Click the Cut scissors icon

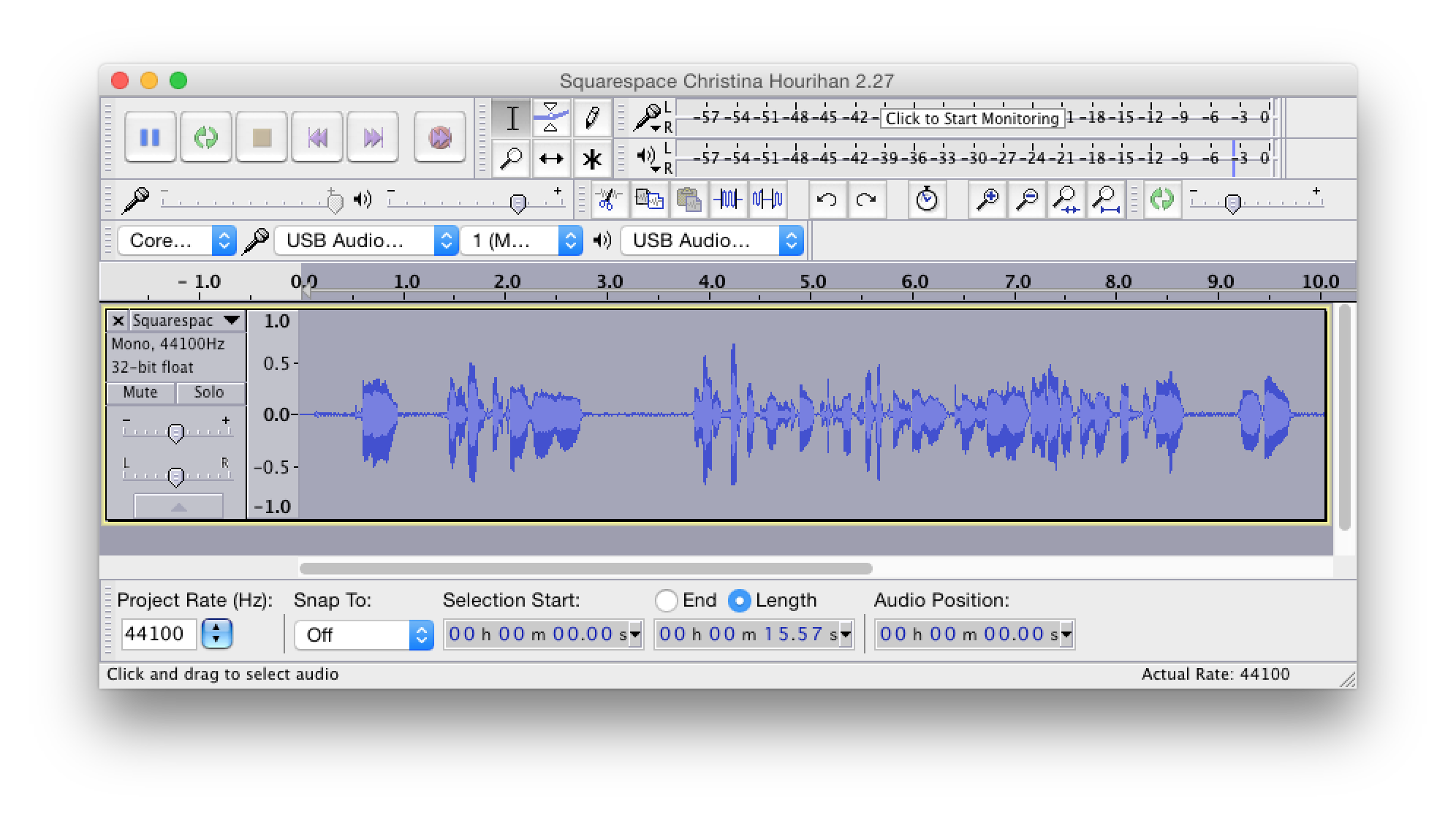[x=608, y=199]
